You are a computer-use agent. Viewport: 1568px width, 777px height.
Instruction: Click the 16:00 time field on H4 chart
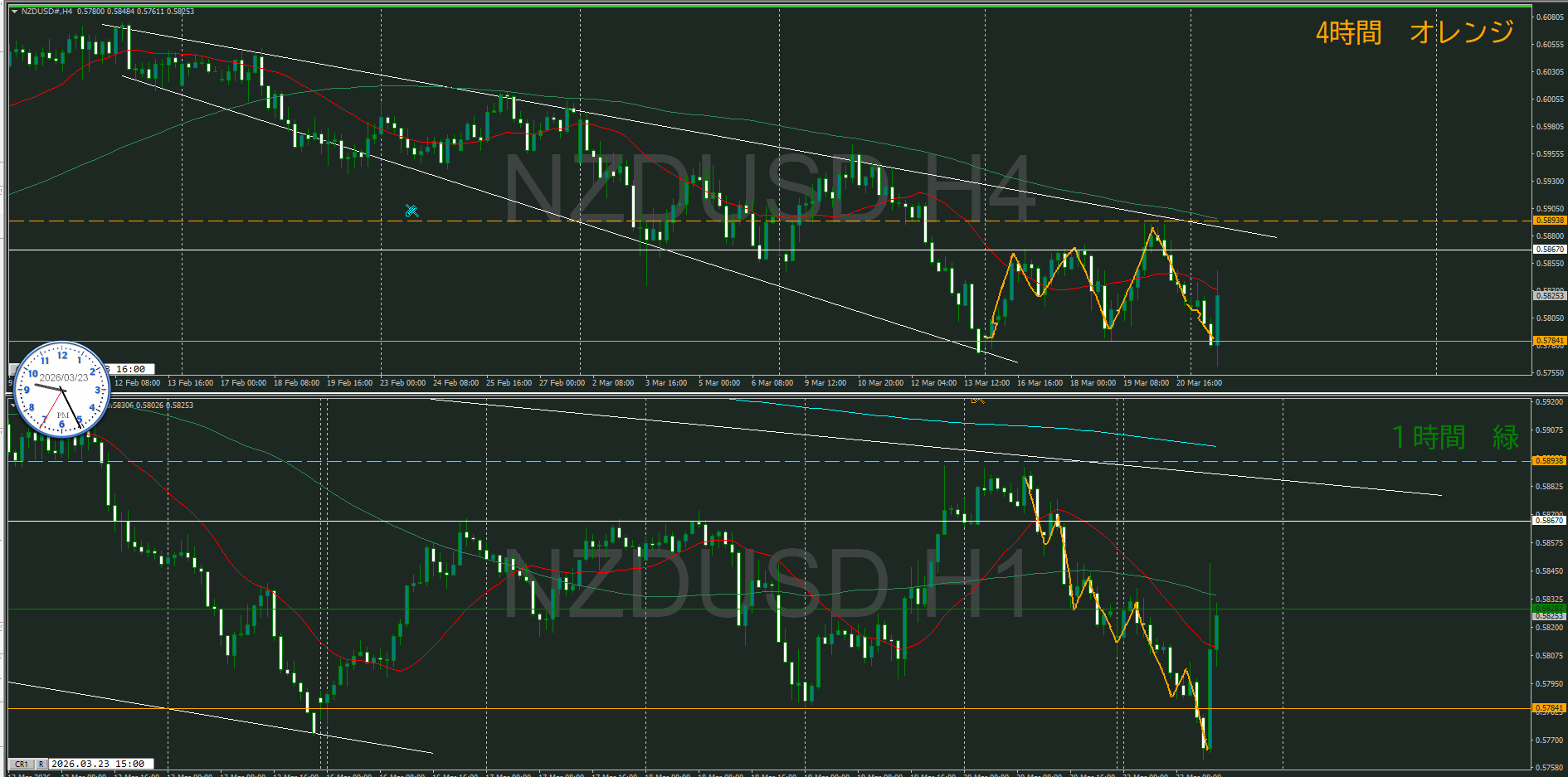131,369
